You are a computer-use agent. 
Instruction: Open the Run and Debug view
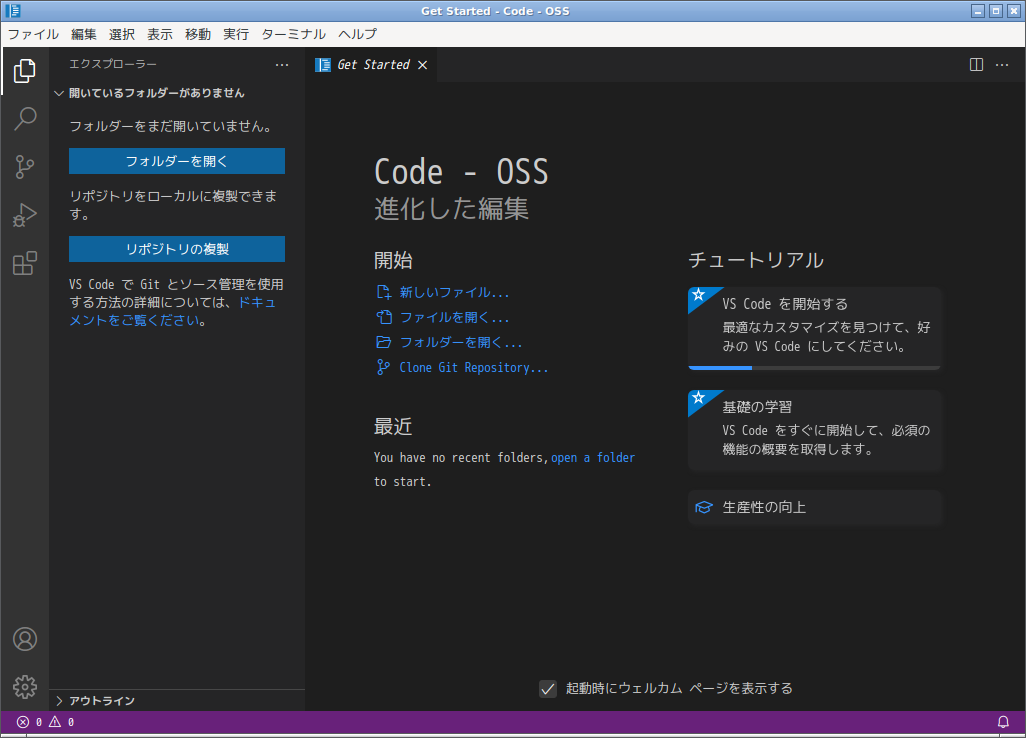tap(25, 215)
